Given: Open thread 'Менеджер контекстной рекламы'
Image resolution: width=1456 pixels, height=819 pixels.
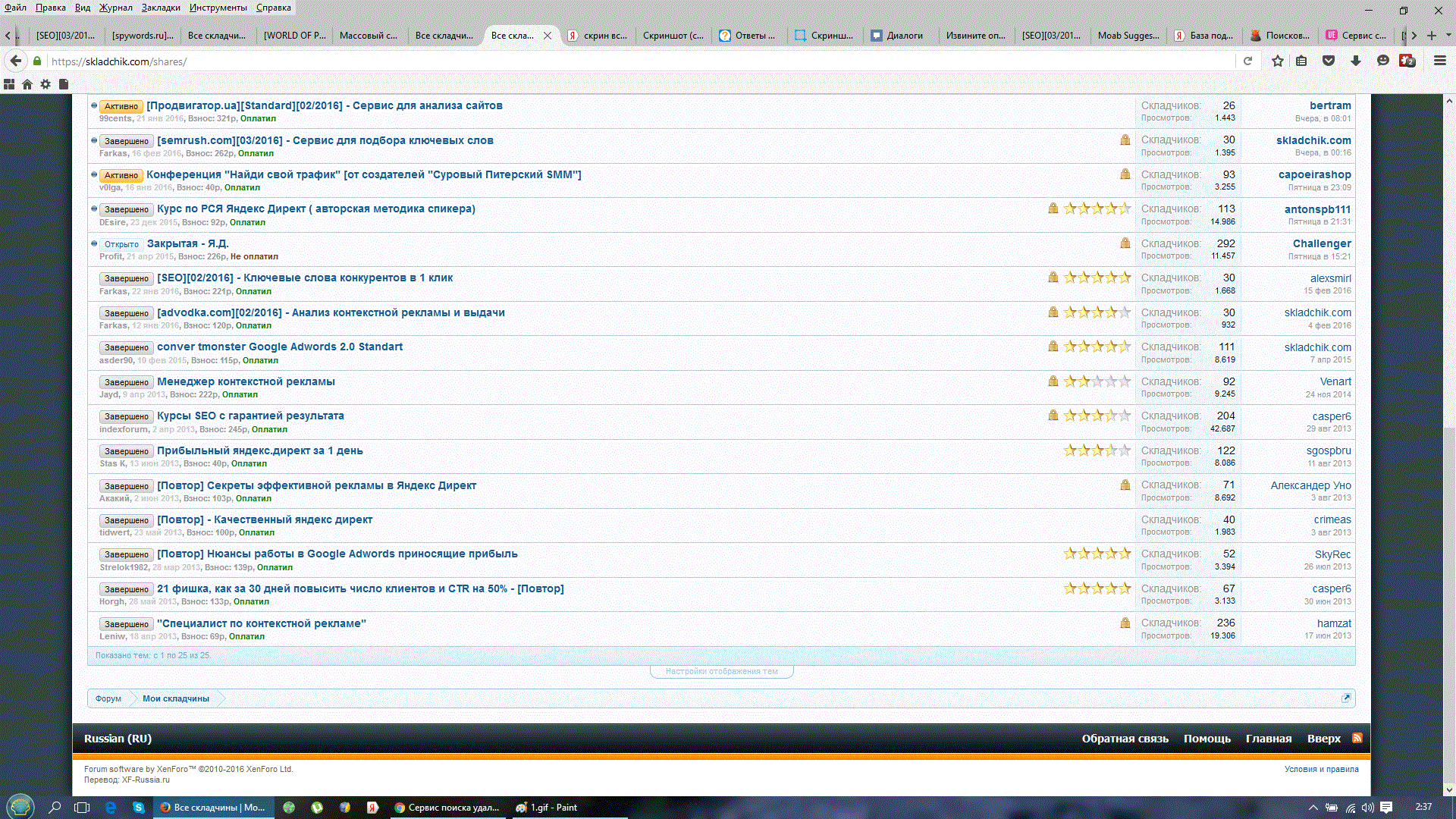Looking at the screenshot, I should click(x=246, y=381).
